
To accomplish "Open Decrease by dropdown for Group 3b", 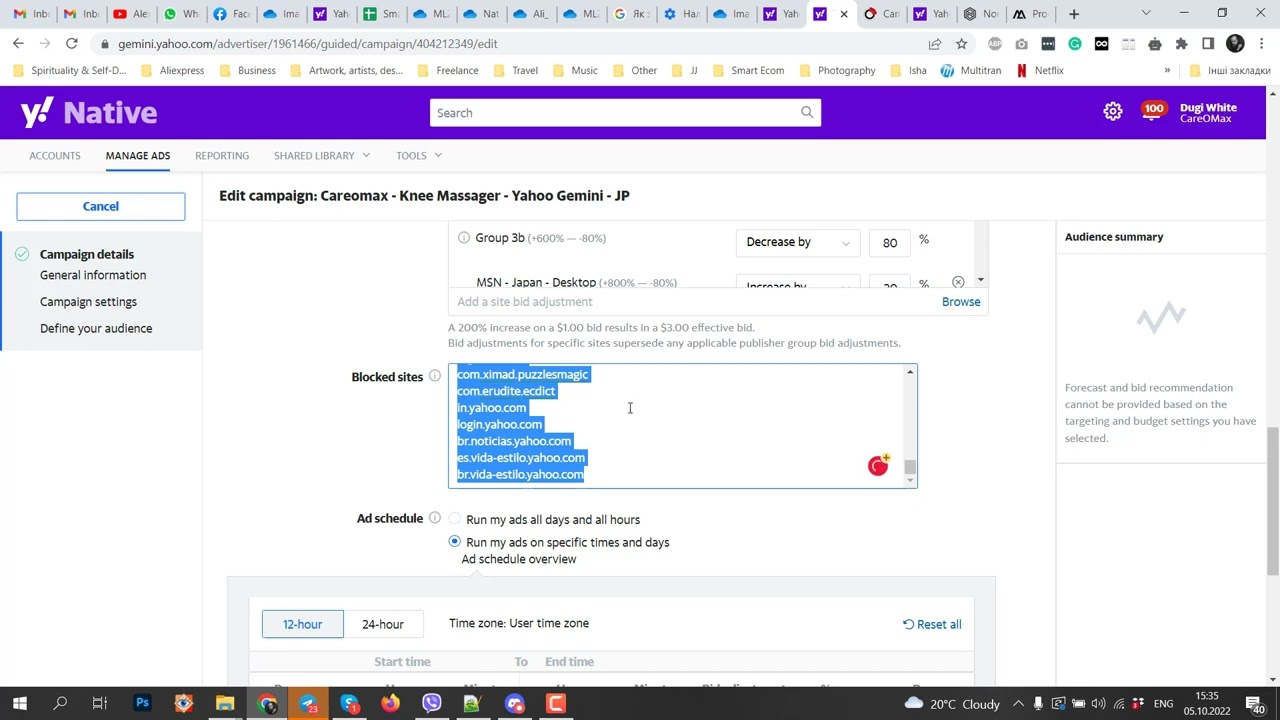I will pyautogui.click(x=797, y=242).
